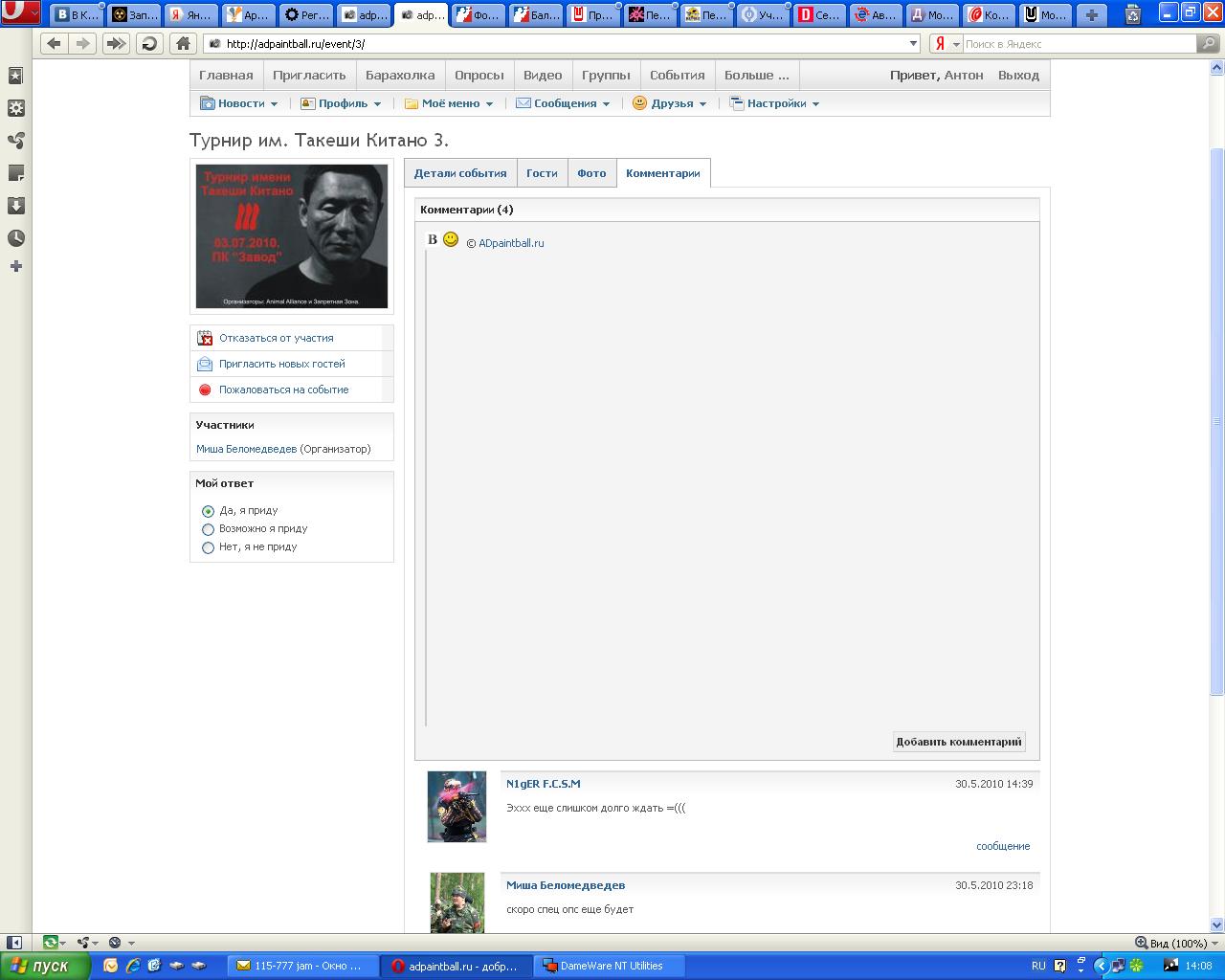
Task: Click the bold B formatting icon
Action: pyautogui.click(x=433, y=239)
